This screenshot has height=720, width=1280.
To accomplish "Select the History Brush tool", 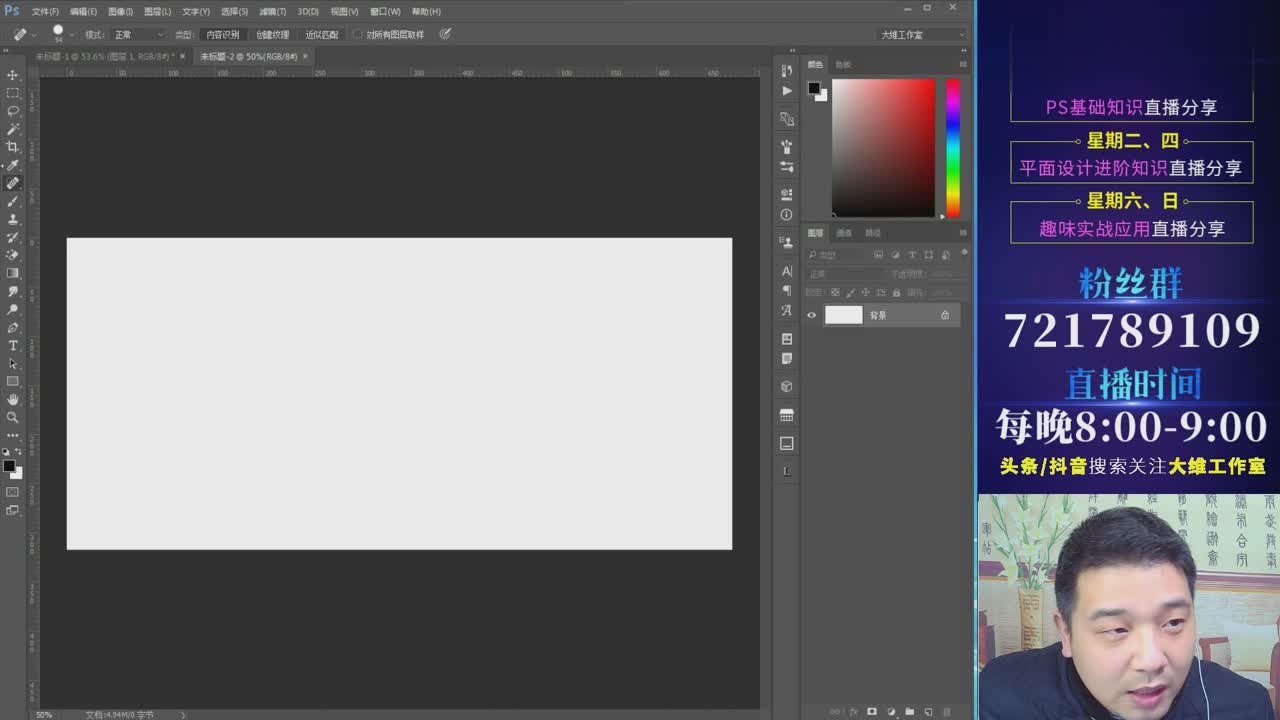I will pos(13,237).
